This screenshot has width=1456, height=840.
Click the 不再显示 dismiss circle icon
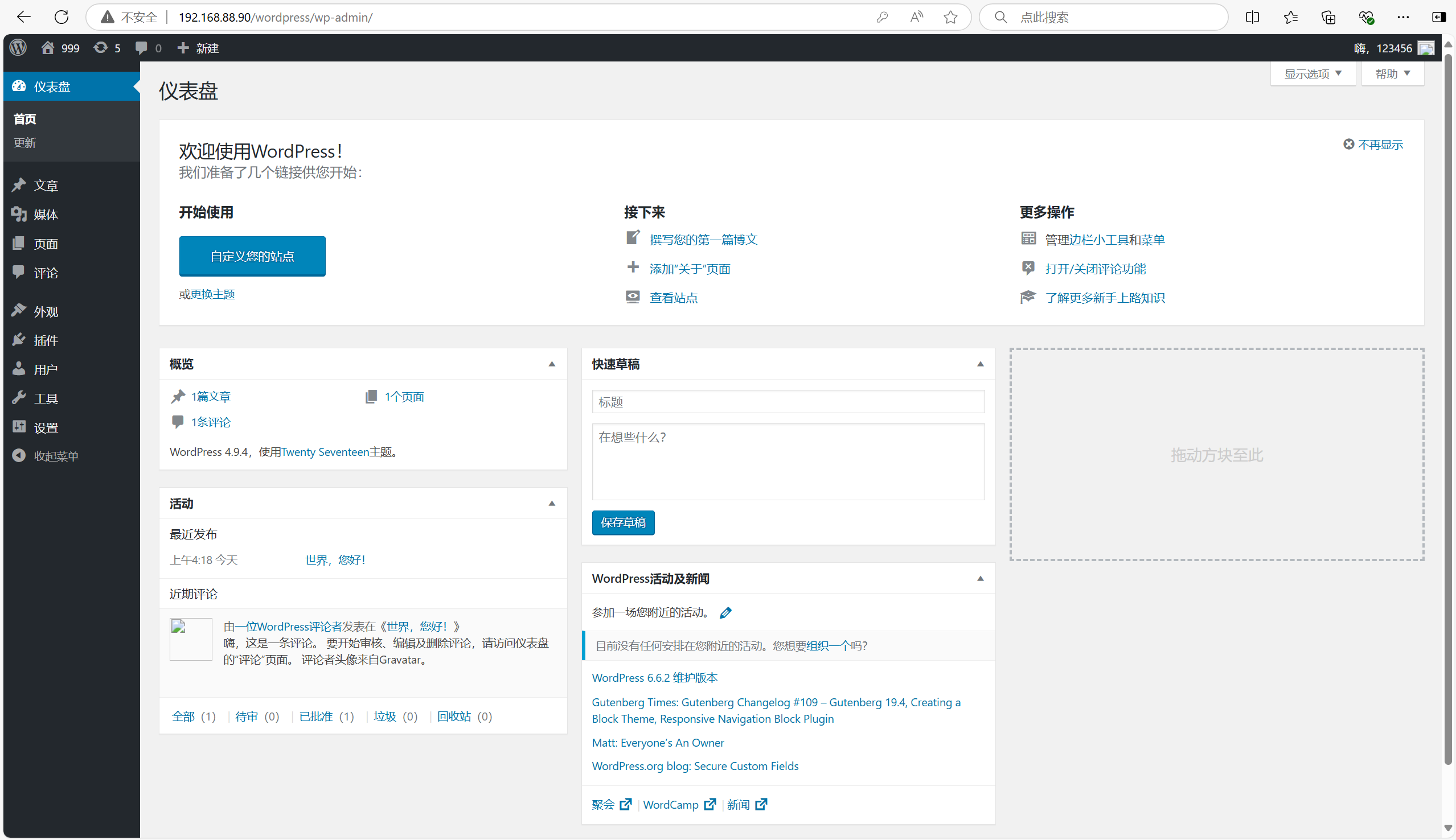[x=1348, y=144]
